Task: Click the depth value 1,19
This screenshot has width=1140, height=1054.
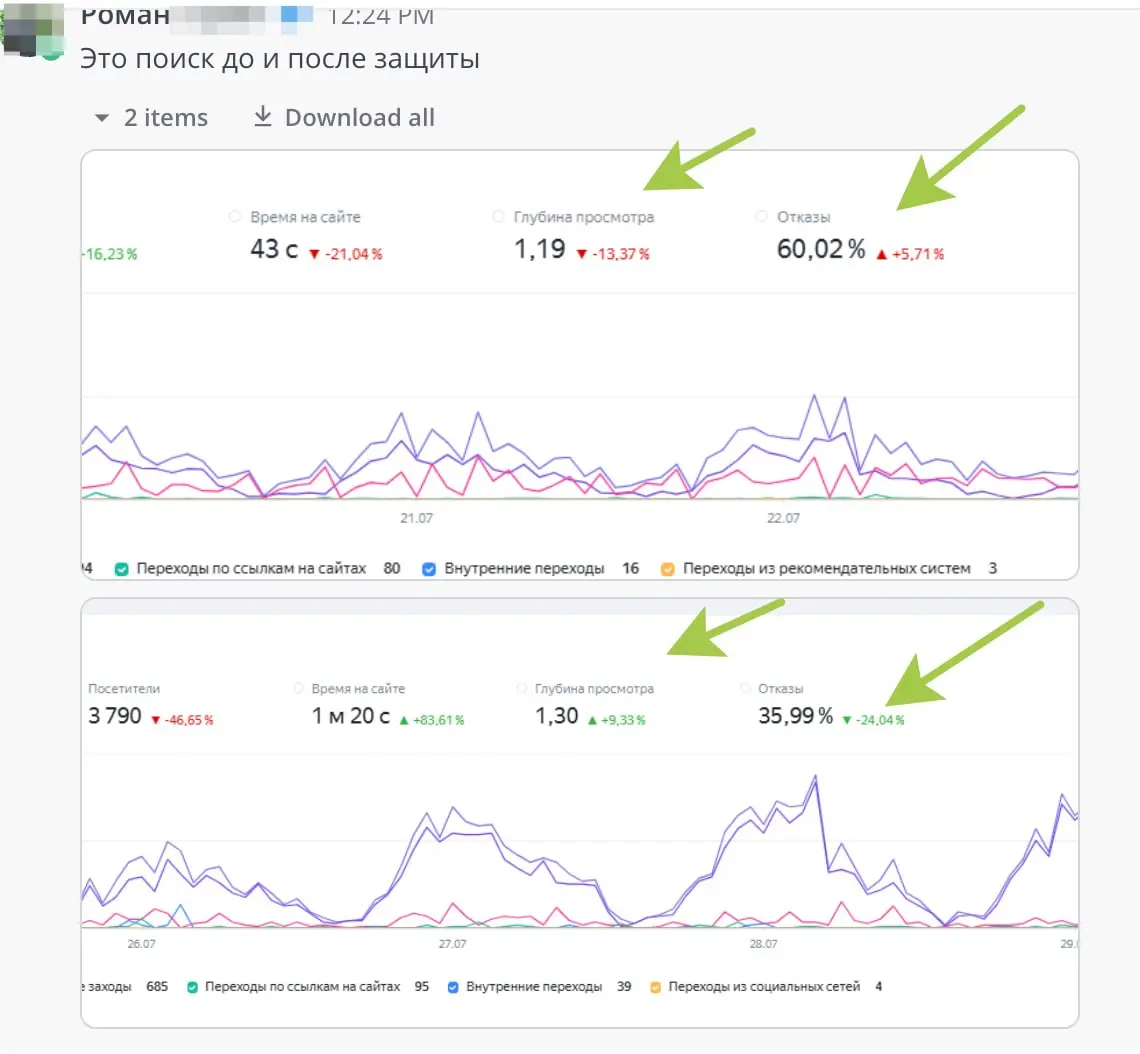Action: point(539,249)
